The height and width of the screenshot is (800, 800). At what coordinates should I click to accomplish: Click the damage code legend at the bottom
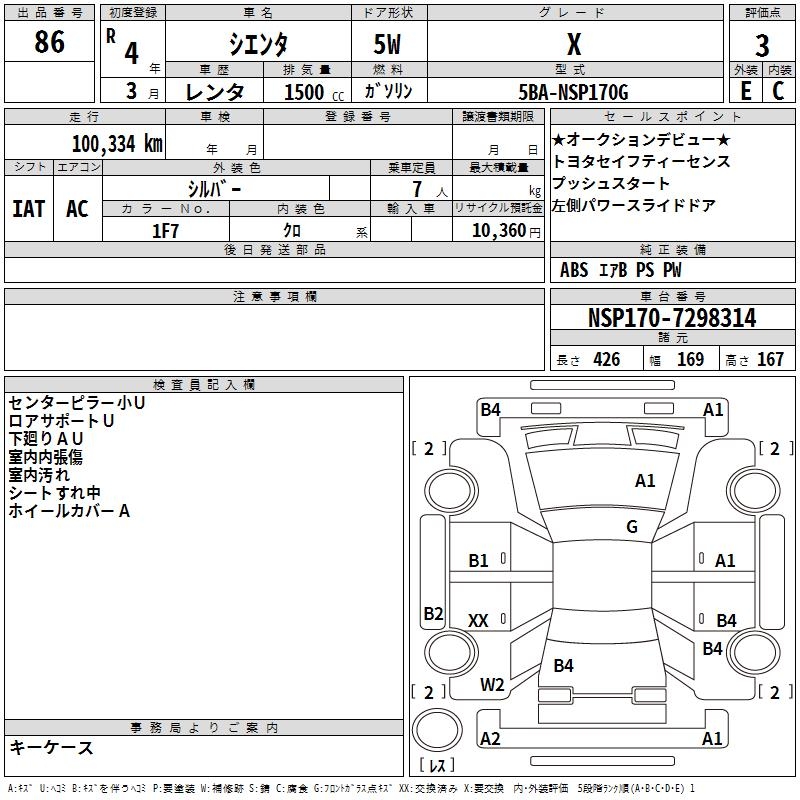[x=351, y=788]
